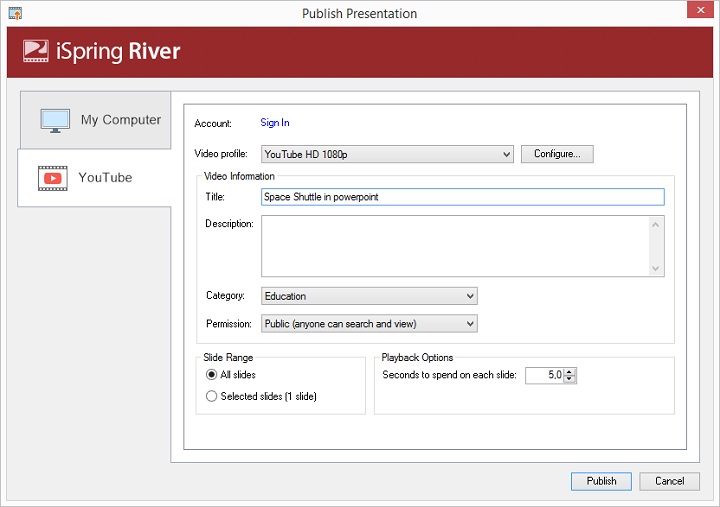Image resolution: width=720 pixels, height=507 pixels.
Task: Click the Video Information group label
Action: pos(239,176)
